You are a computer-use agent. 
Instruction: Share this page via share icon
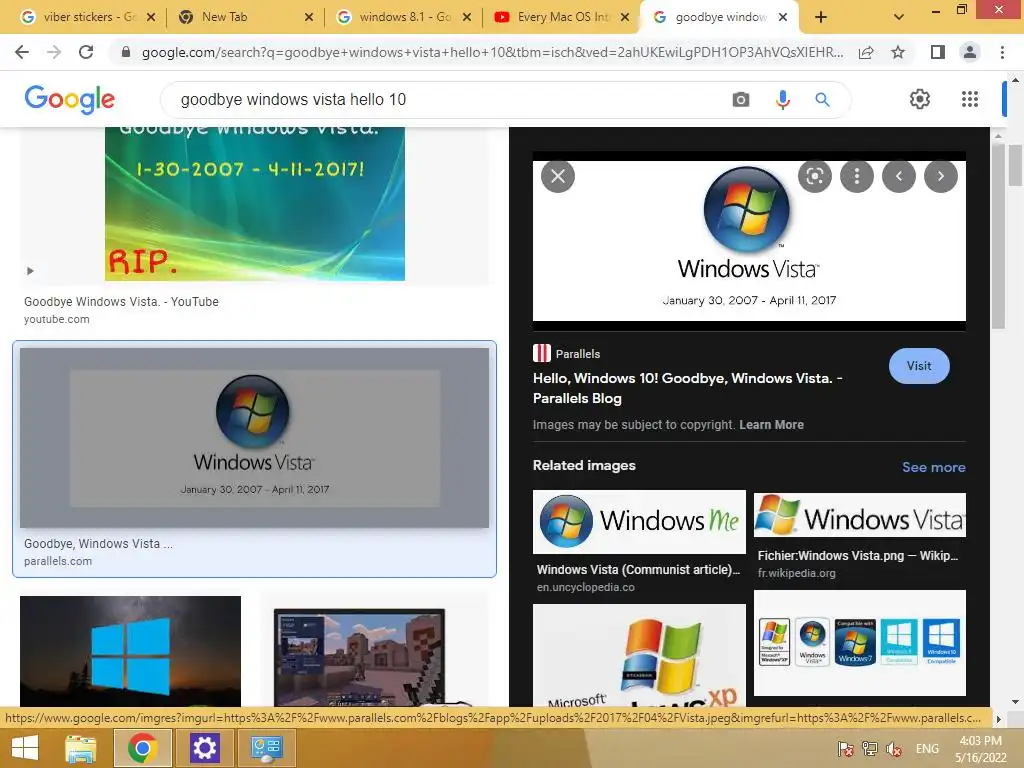click(x=866, y=52)
